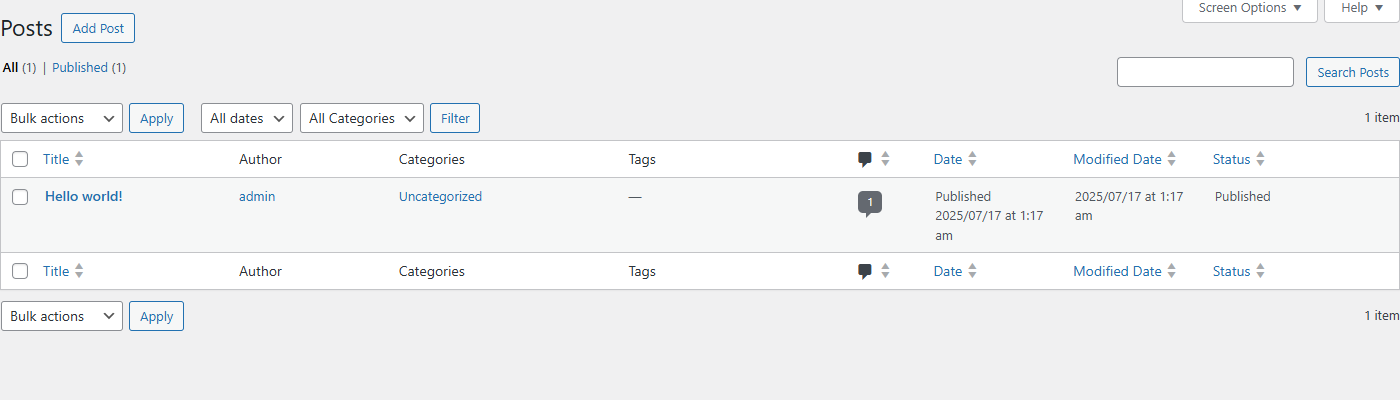Image resolution: width=1400 pixels, height=400 pixels.
Task: Expand the All dates dropdown
Action: click(247, 118)
